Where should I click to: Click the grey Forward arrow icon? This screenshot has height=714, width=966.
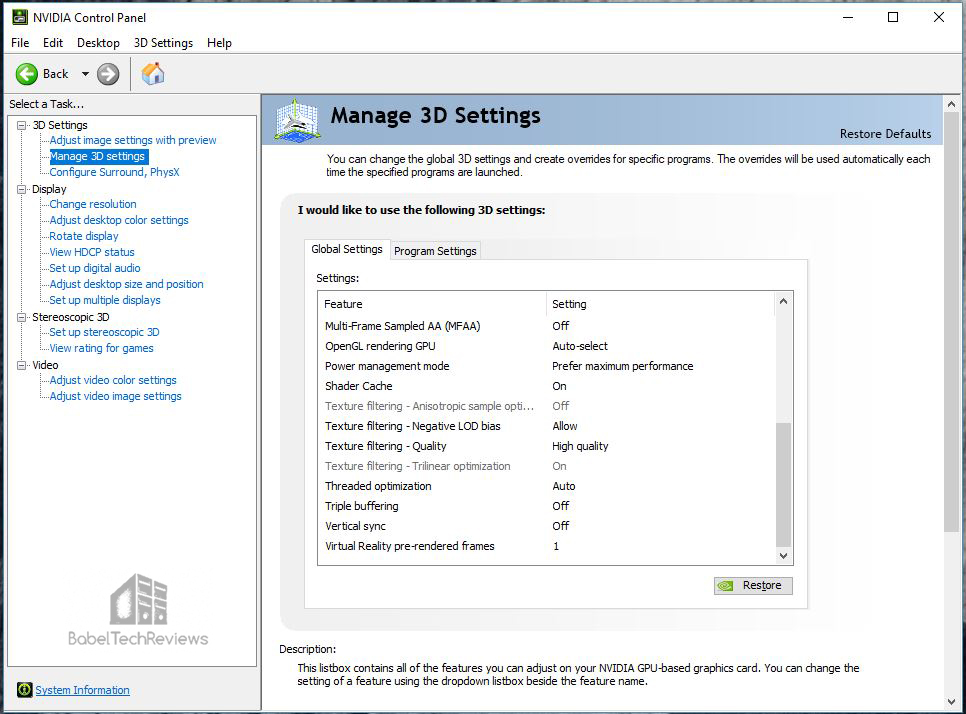pyautogui.click(x=108, y=74)
